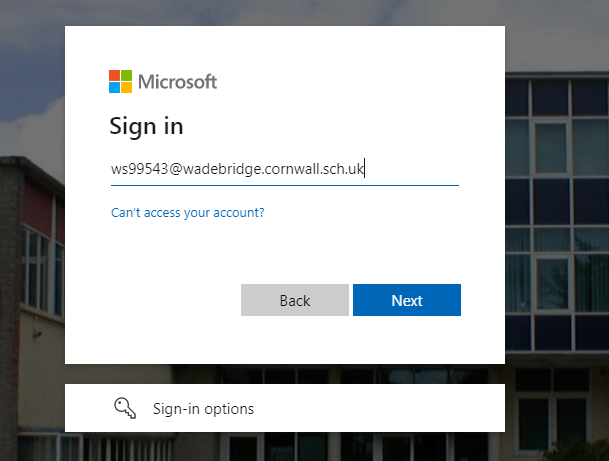This screenshot has height=461, width=609.
Task: Click the blue underline beneath the email field
Action: pyautogui.click(x=285, y=185)
